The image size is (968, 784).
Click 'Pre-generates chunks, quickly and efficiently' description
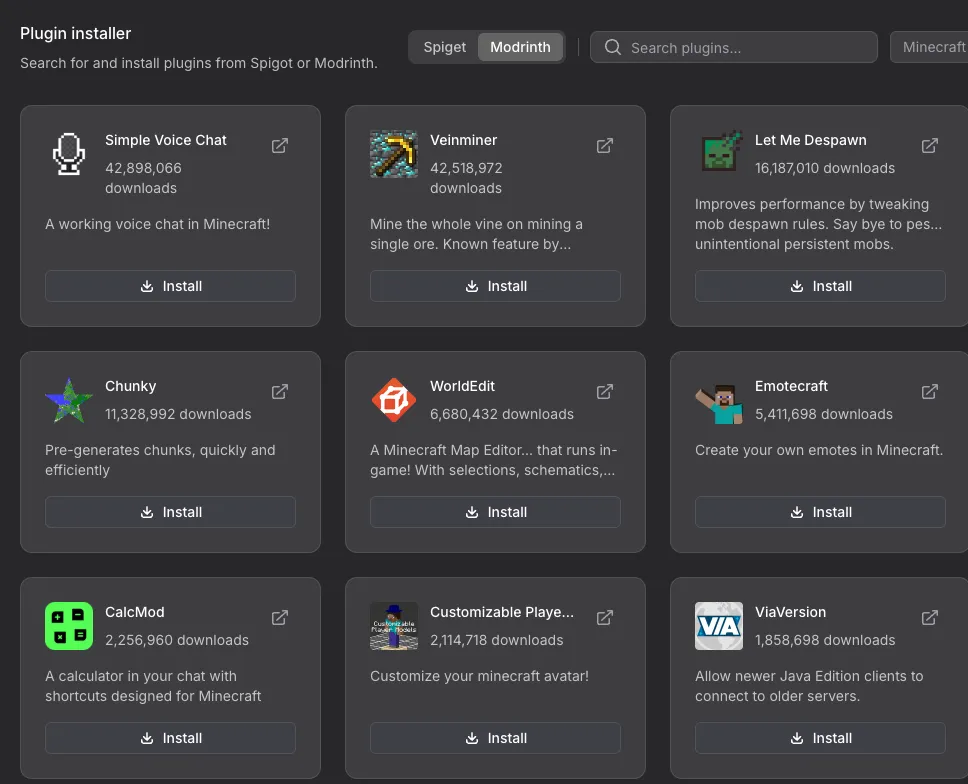(160, 460)
